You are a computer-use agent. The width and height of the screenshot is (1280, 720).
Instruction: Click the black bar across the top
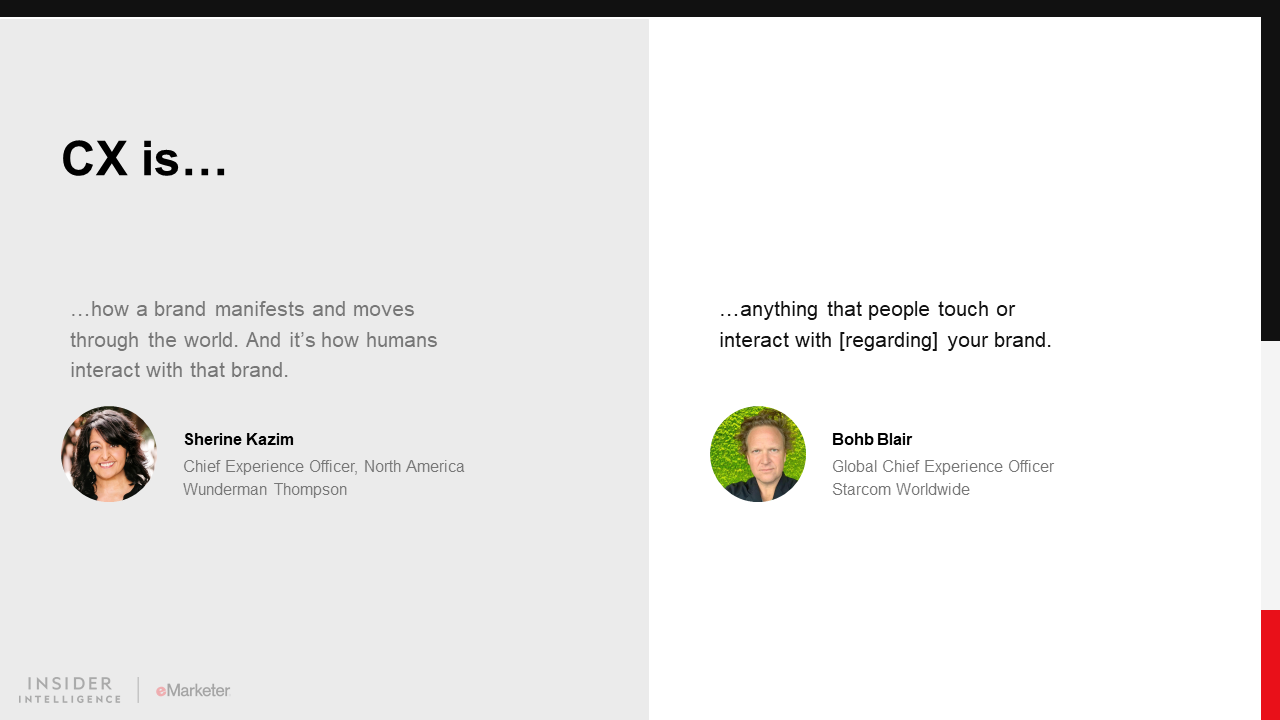640,8
